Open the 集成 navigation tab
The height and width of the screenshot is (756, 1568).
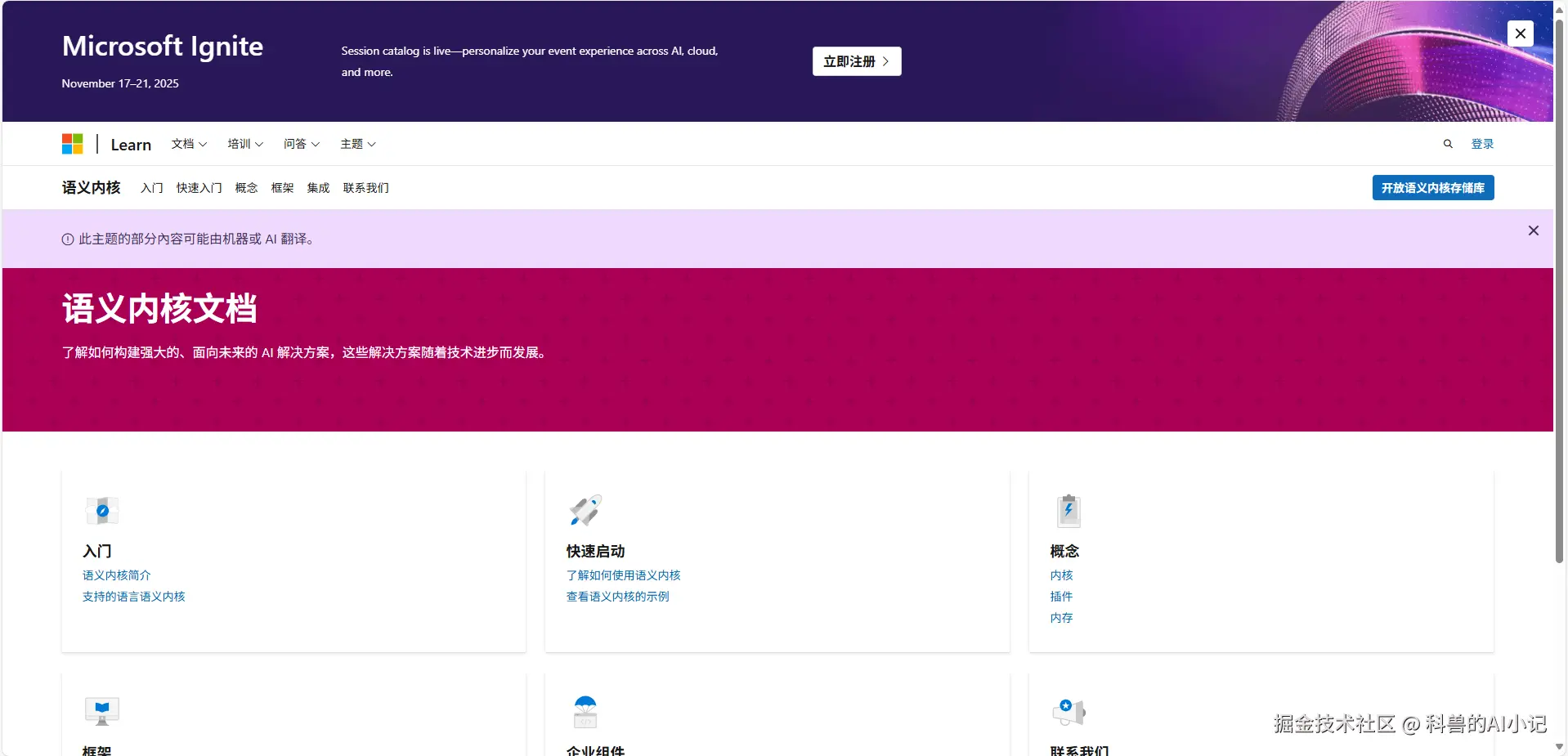tap(319, 188)
